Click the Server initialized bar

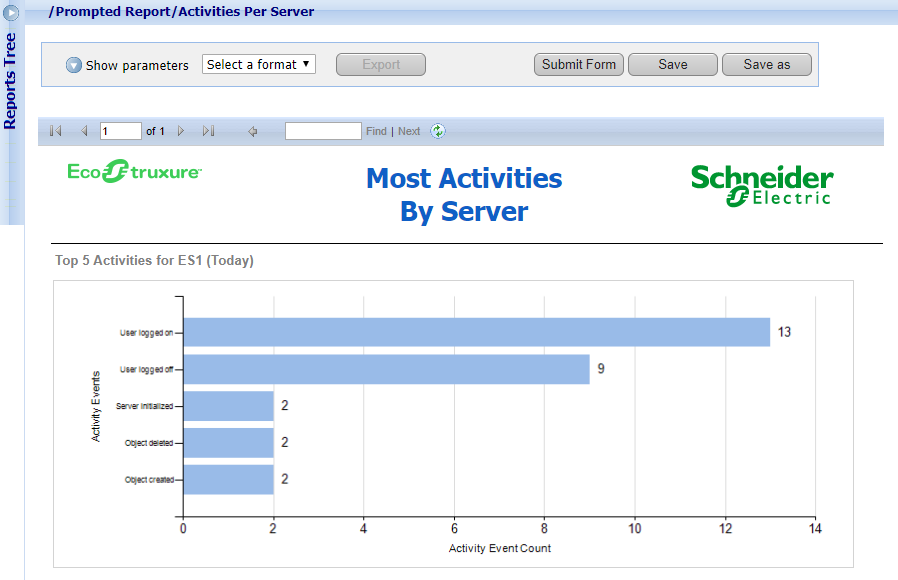[229, 406]
